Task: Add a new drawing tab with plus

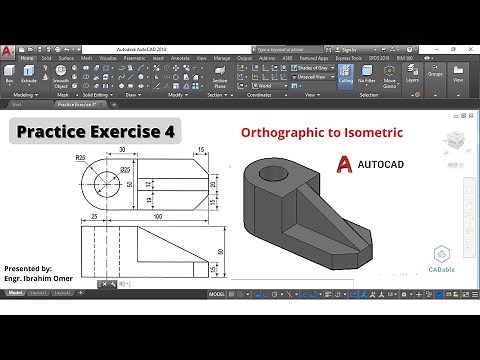Action: point(114,105)
